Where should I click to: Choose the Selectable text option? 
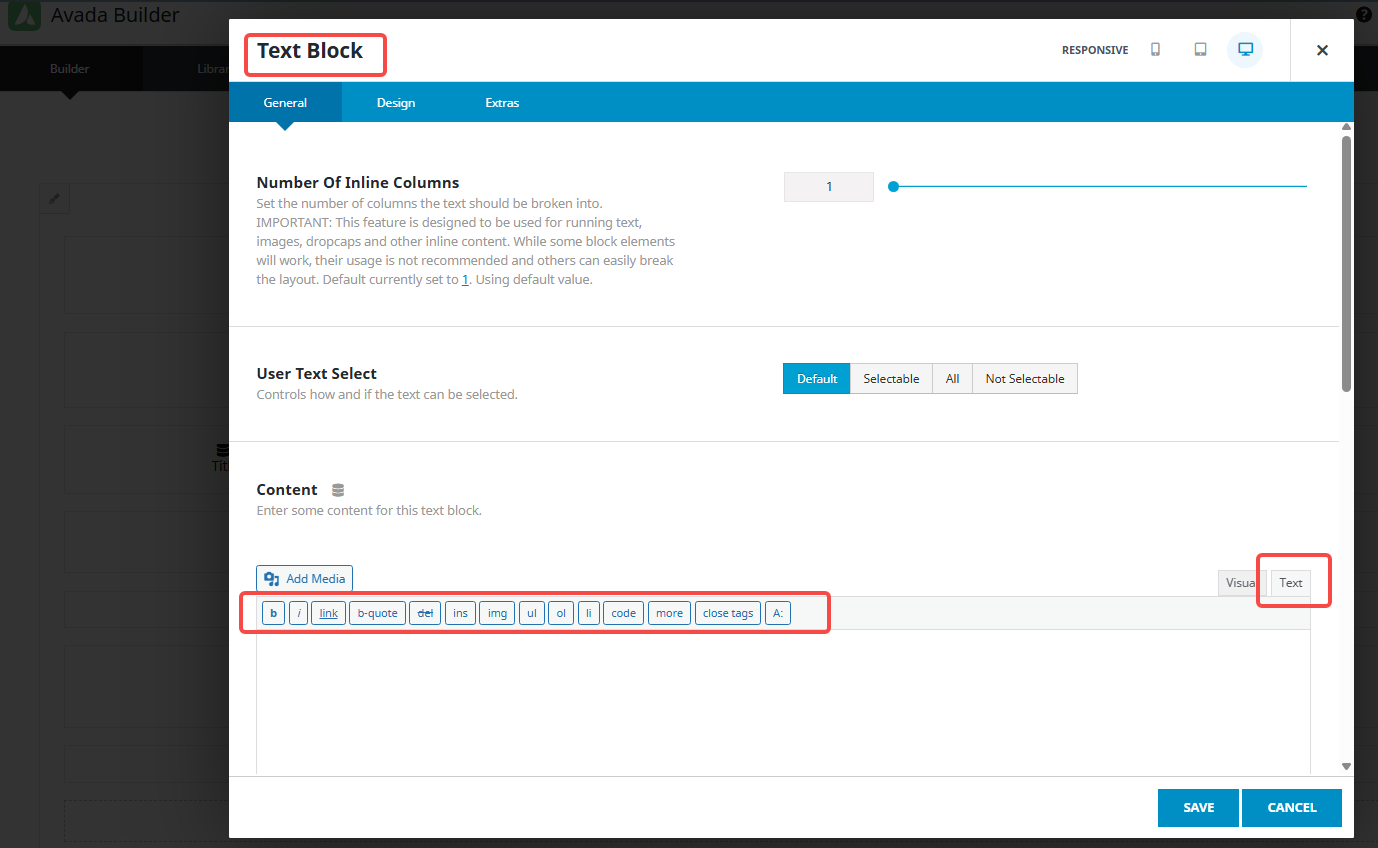[x=891, y=379]
